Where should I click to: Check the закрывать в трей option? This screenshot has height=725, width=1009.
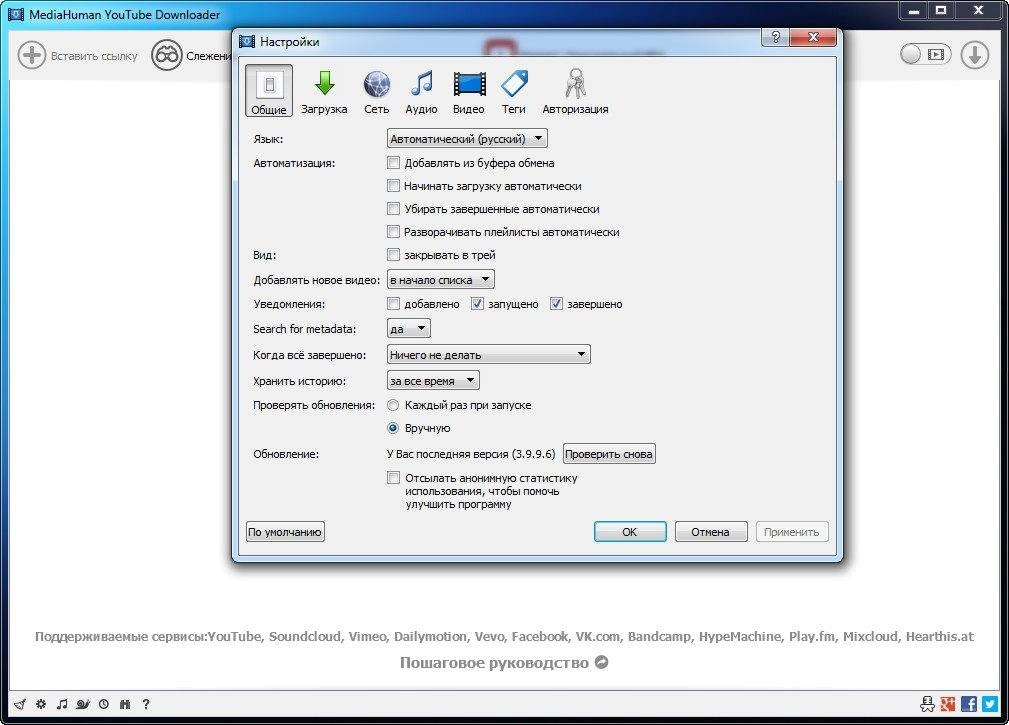[x=393, y=255]
